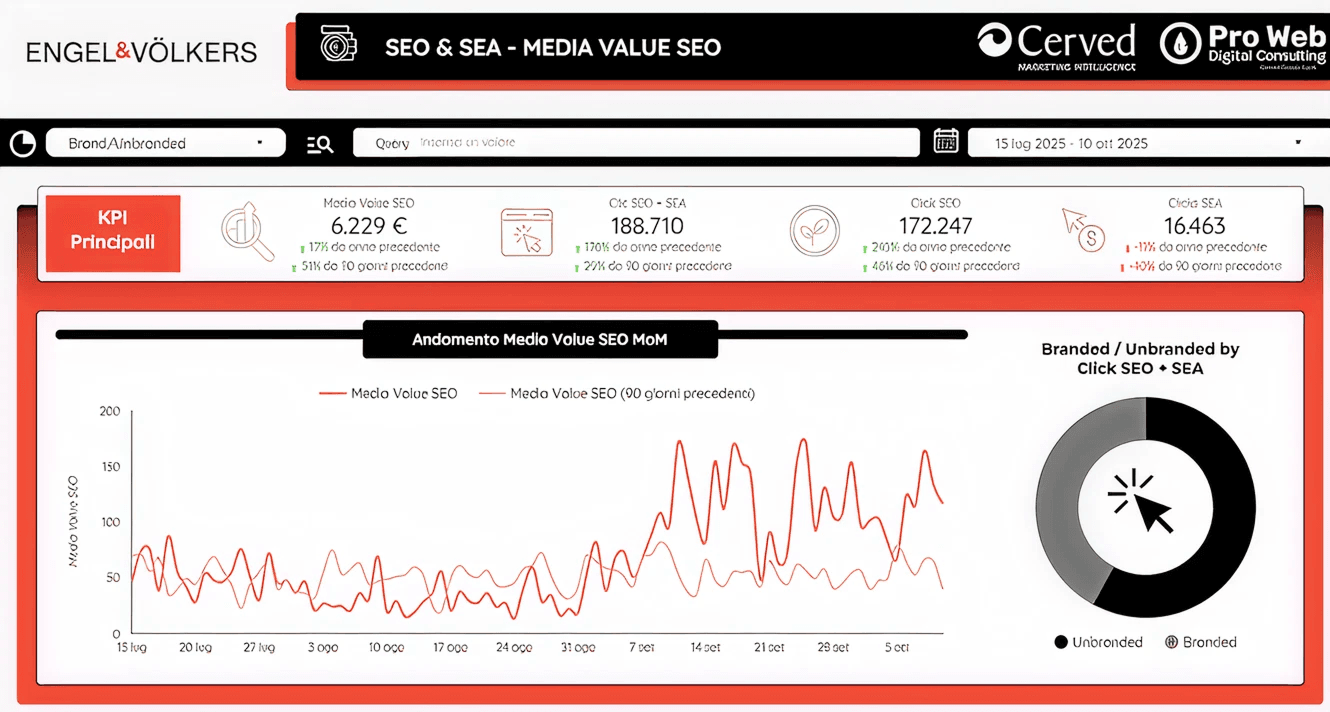This screenshot has height=712, width=1330.
Task: Click the Cerved Marketing Intelligence logo
Action: click(x=1056, y=46)
